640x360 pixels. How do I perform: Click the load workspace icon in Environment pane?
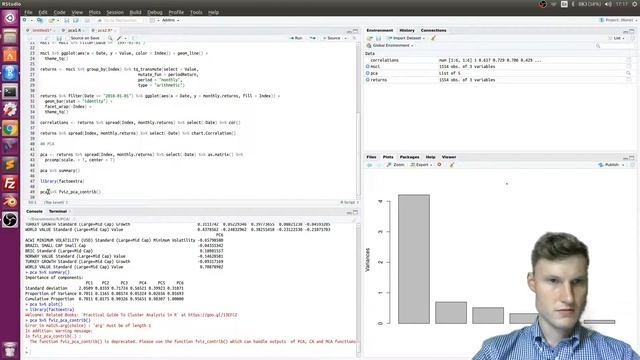[370, 38]
